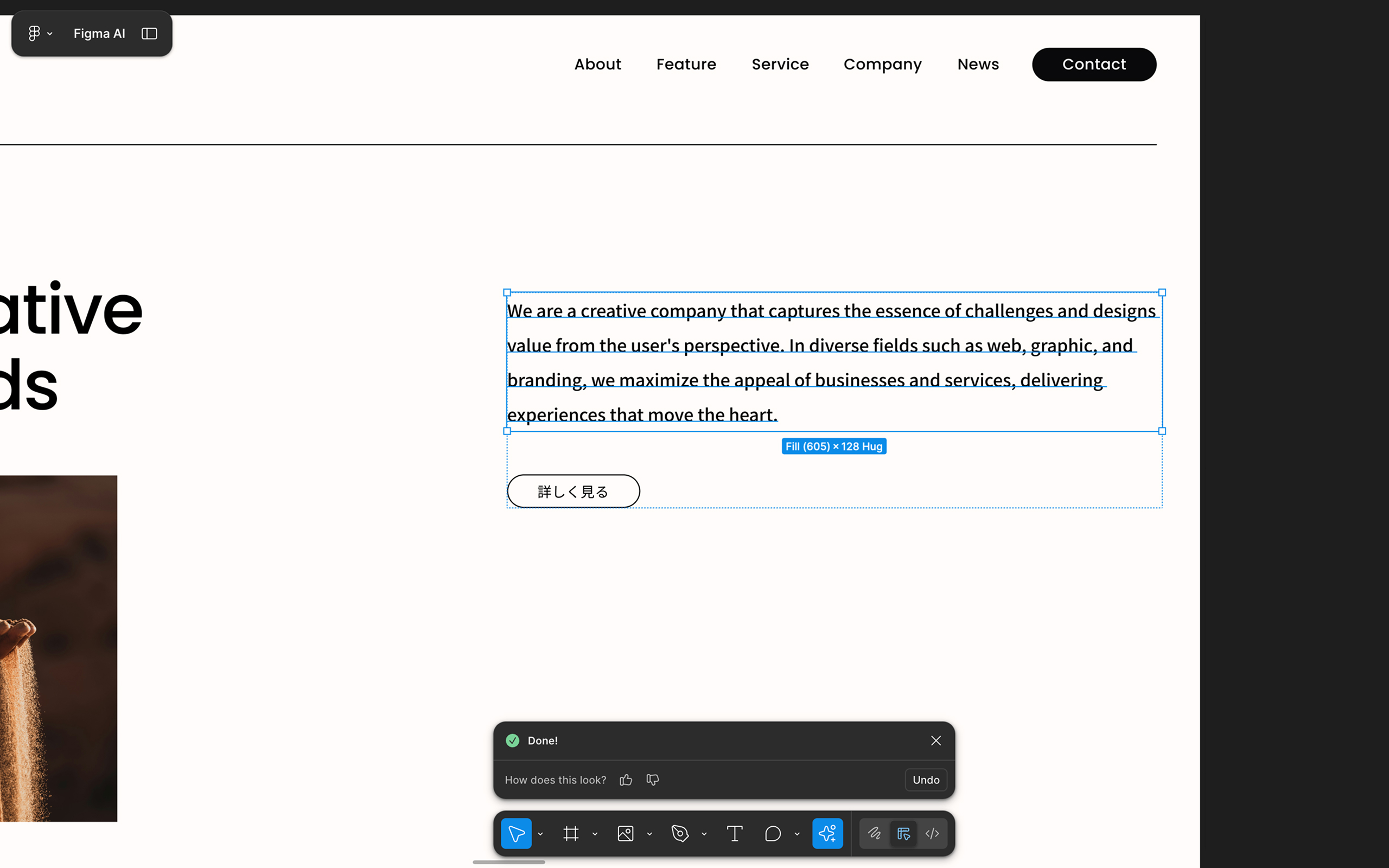Click the green Done checkmark icon
1389x868 pixels.
coord(513,741)
